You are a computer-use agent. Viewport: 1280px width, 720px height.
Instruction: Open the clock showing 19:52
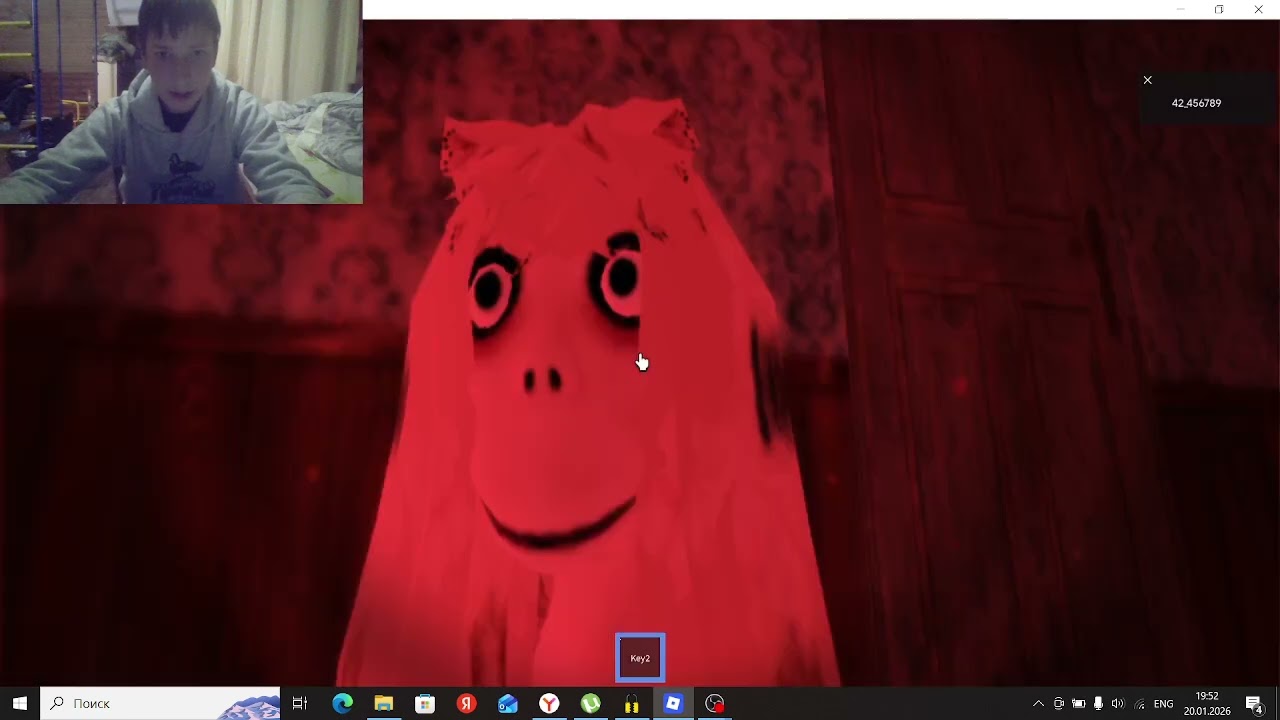[1207, 704]
